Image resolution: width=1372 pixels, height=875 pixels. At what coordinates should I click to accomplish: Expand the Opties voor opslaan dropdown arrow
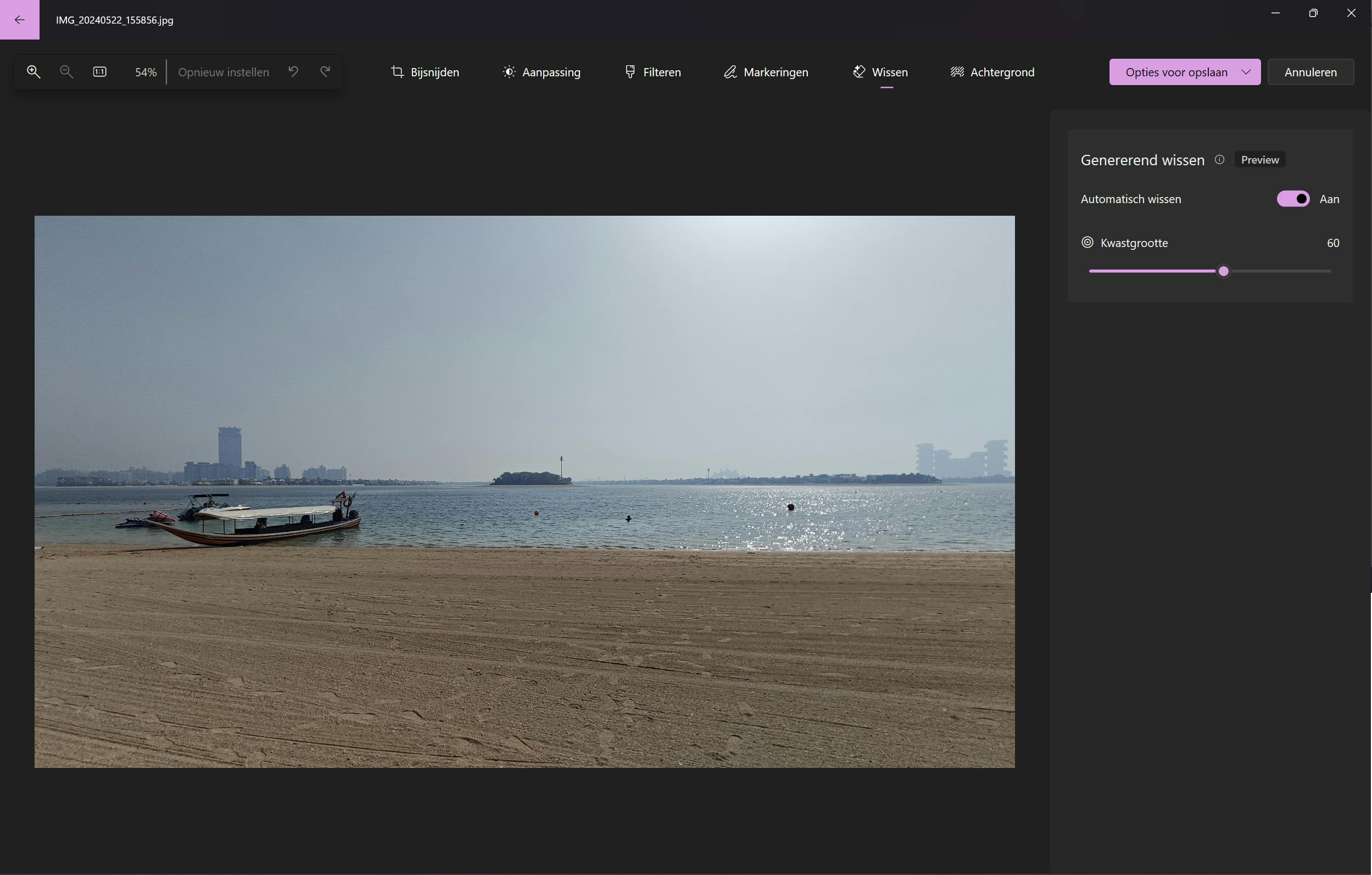(x=1246, y=72)
